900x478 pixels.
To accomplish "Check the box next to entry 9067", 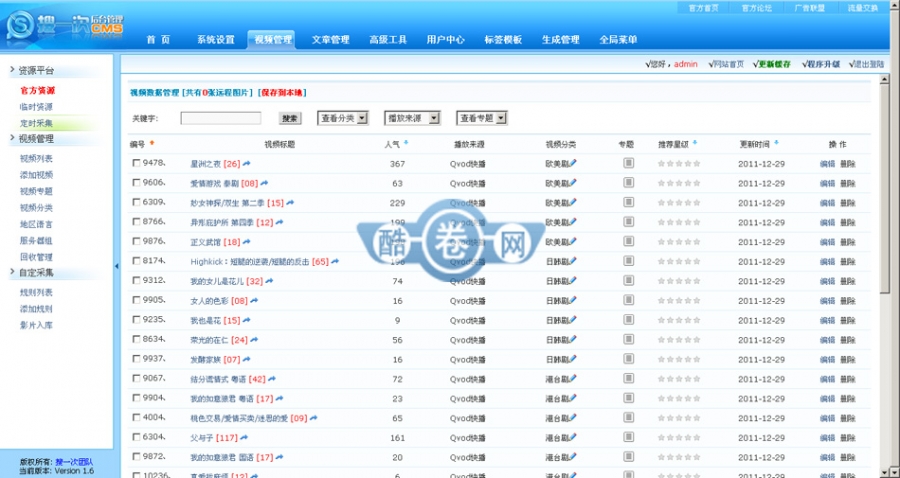I will (x=136, y=379).
